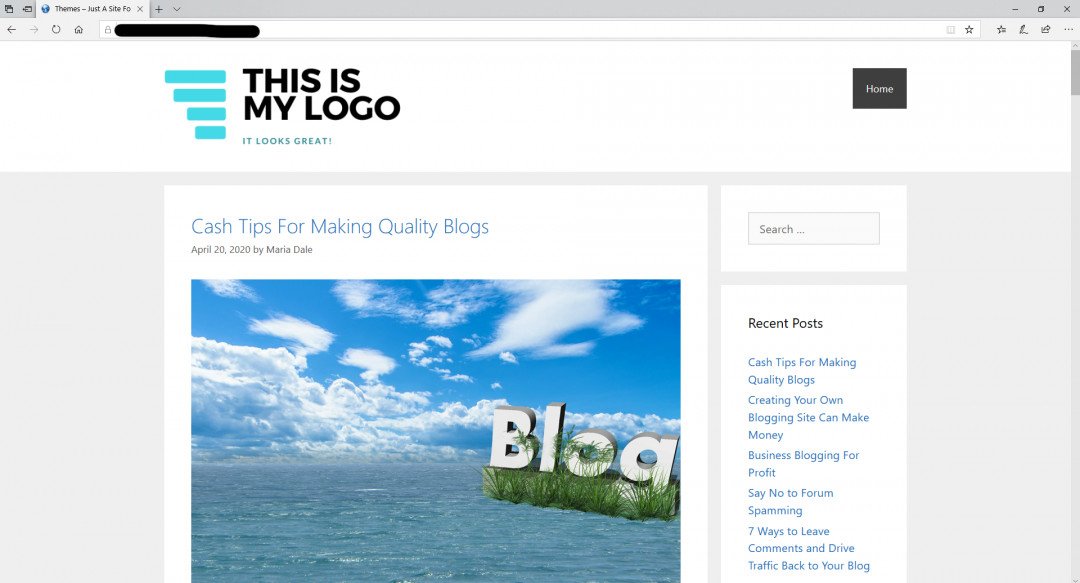Click the Blog island featured image

435,431
